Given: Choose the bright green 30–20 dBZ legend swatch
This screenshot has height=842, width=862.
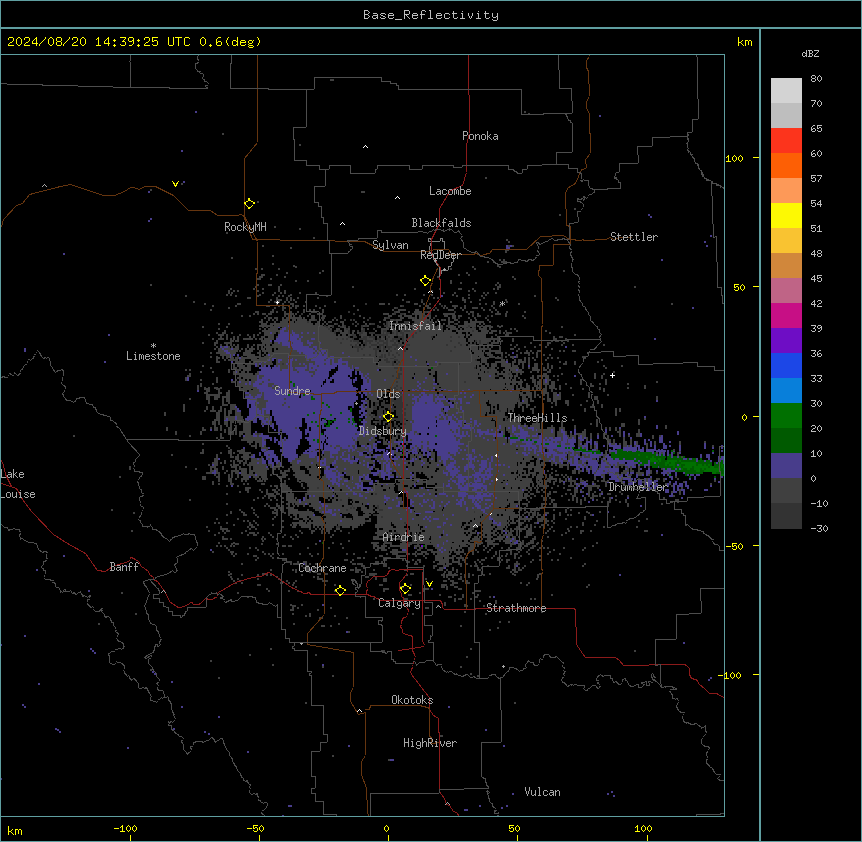Looking at the screenshot, I should pos(786,416).
